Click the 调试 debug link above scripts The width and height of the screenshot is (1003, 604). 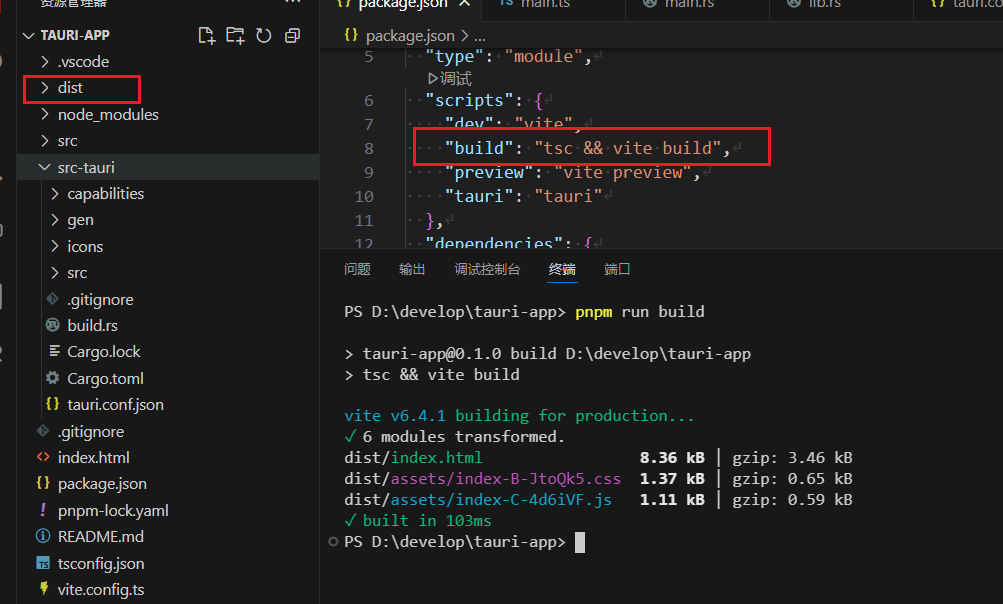[455, 78]
